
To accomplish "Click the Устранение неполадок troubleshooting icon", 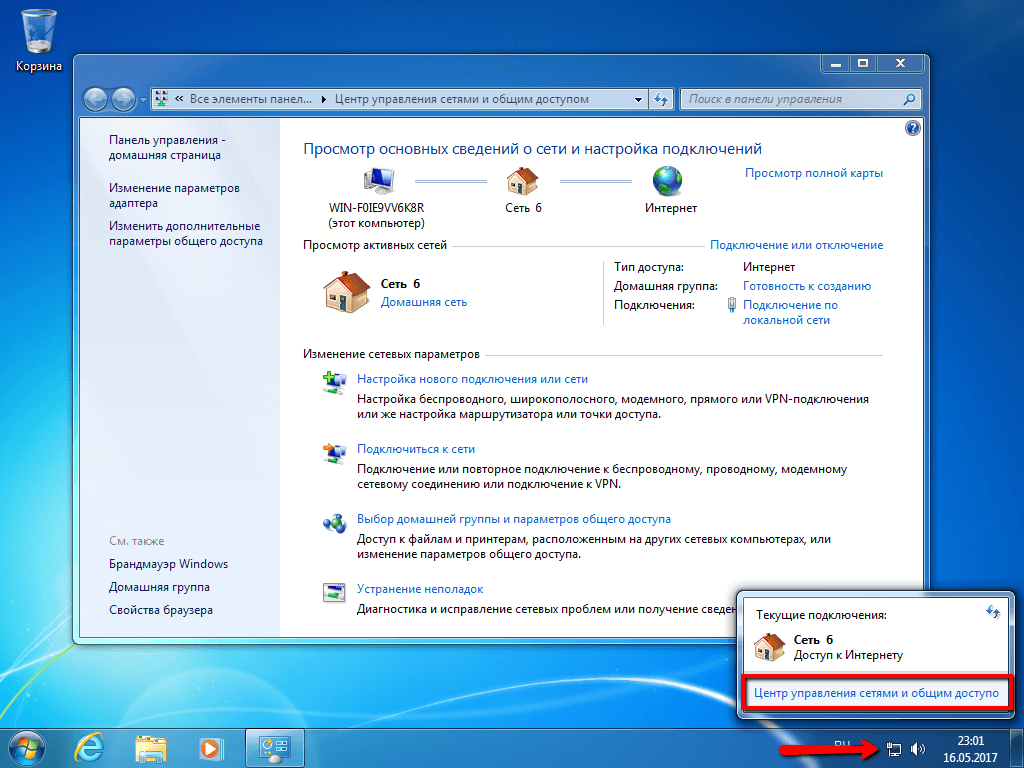I will tap(333, 588).
